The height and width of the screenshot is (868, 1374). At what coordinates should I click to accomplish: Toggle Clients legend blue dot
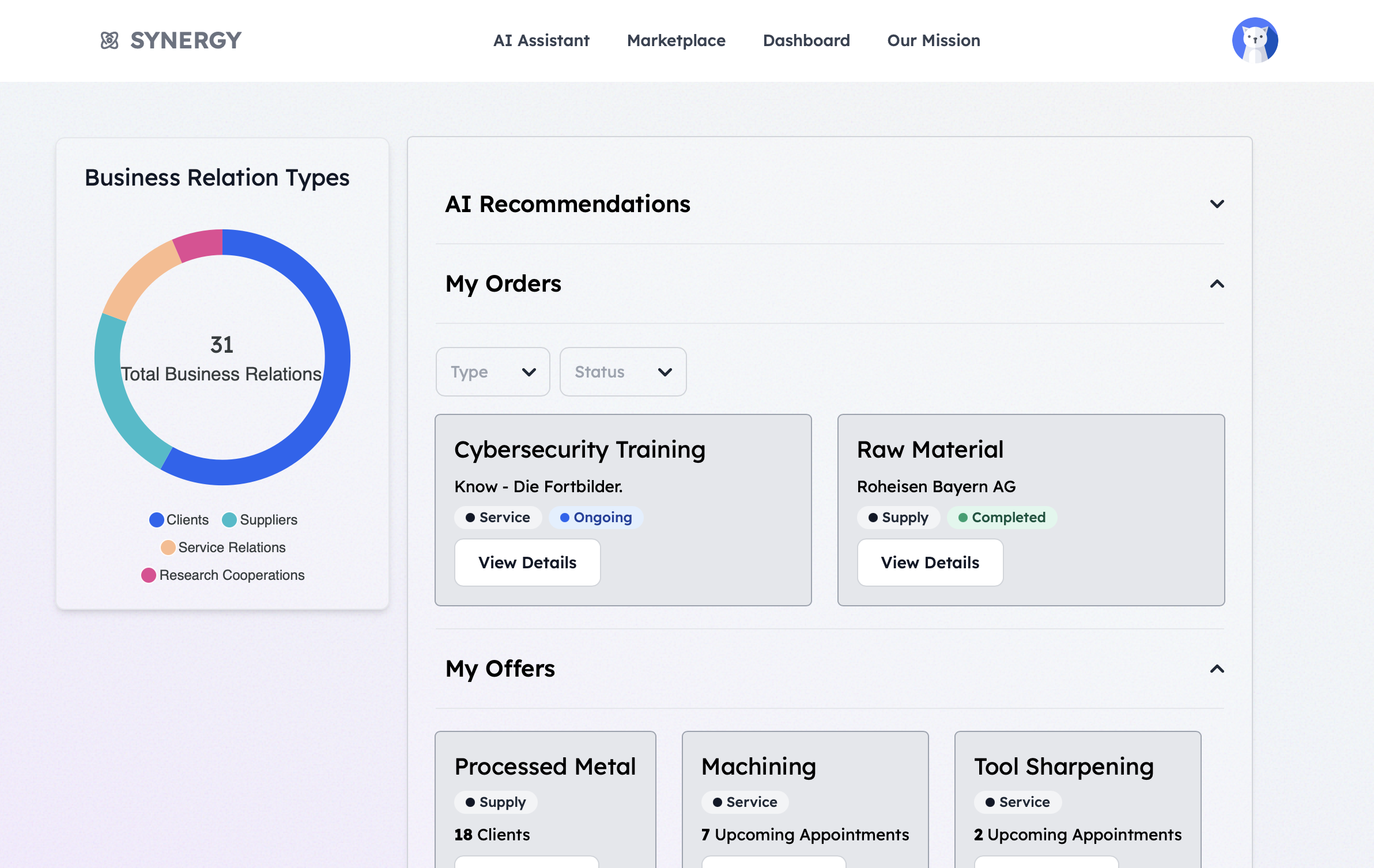point(156,520)
